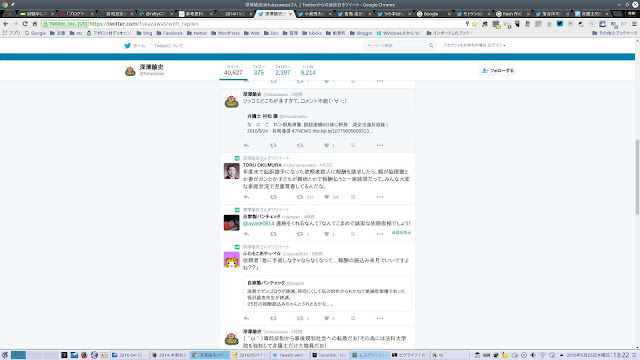Image resolution: width=640 pixels, height=360 pixels.
Task: Click the フォローする follow button
Action: coord(498,71)
